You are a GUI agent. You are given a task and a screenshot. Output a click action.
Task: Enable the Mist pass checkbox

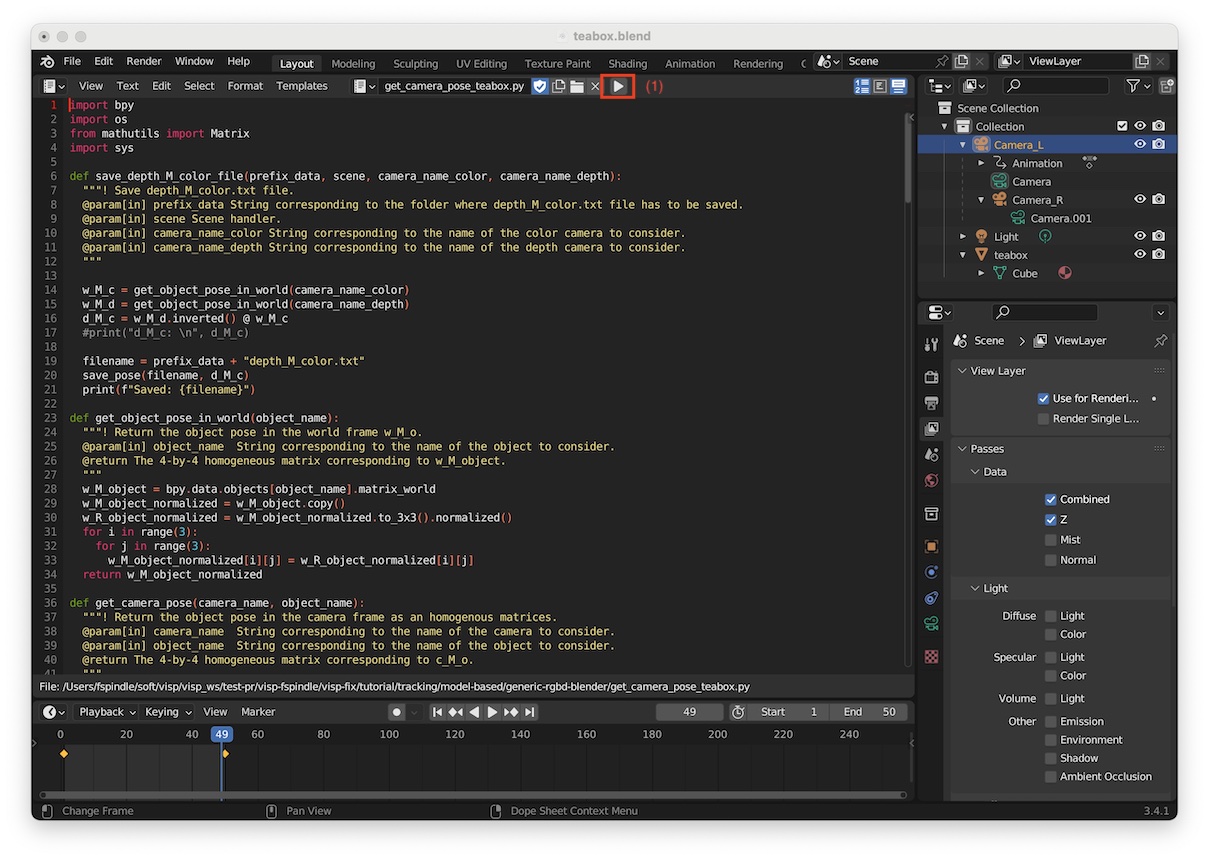coord(1050,540)
